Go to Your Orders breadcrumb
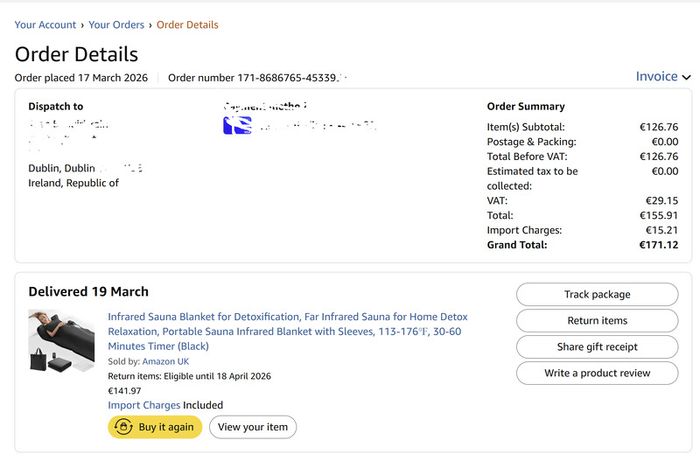700x461 pixels. point(116,25)
